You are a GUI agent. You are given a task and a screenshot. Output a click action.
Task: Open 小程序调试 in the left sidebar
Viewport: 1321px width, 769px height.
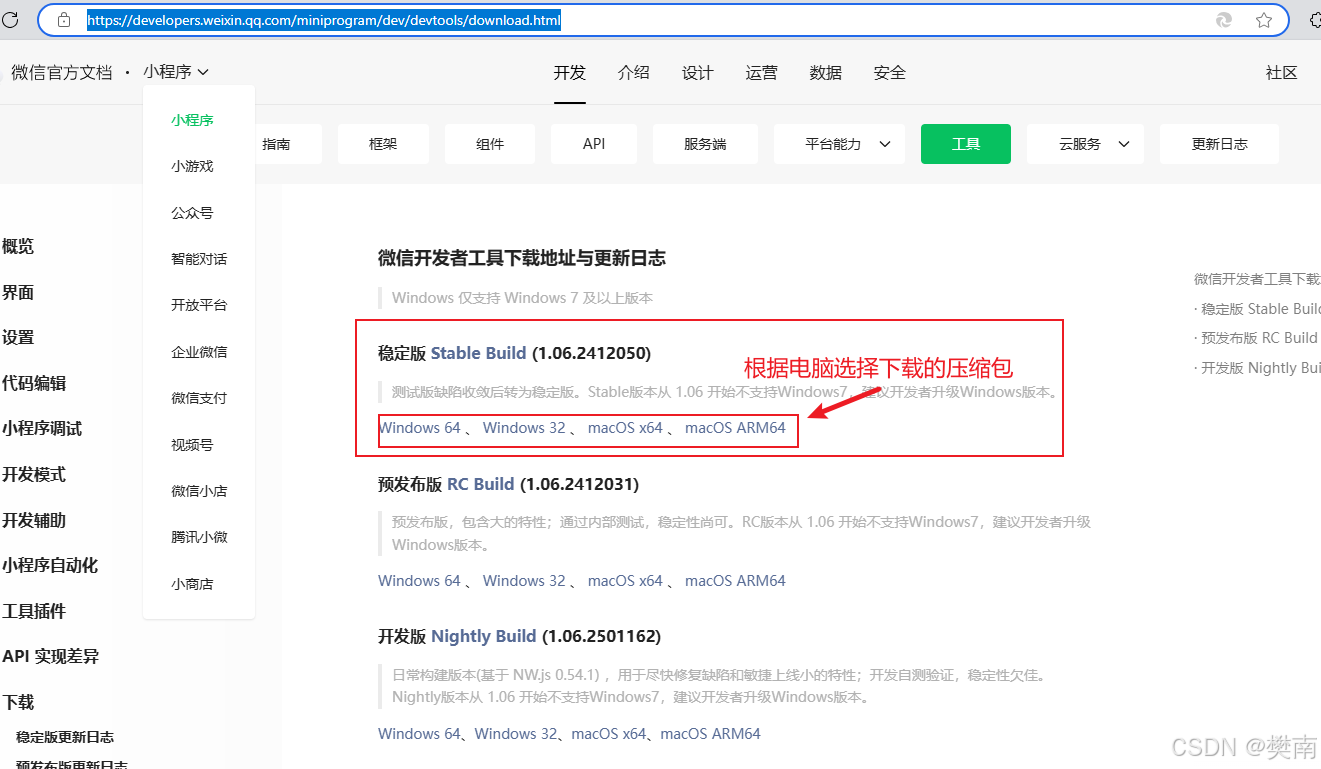[42, 429]
